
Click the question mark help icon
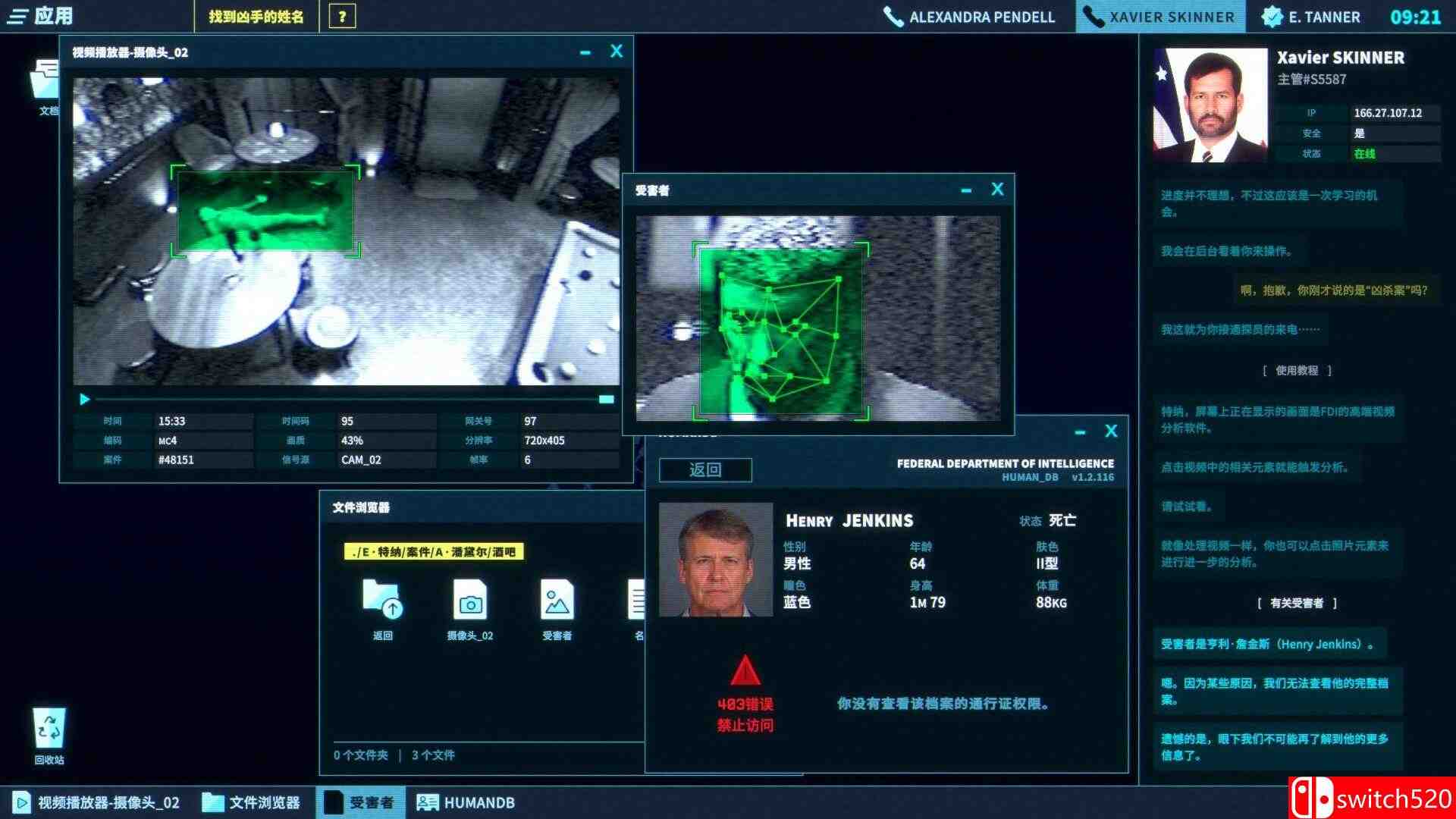342,17
